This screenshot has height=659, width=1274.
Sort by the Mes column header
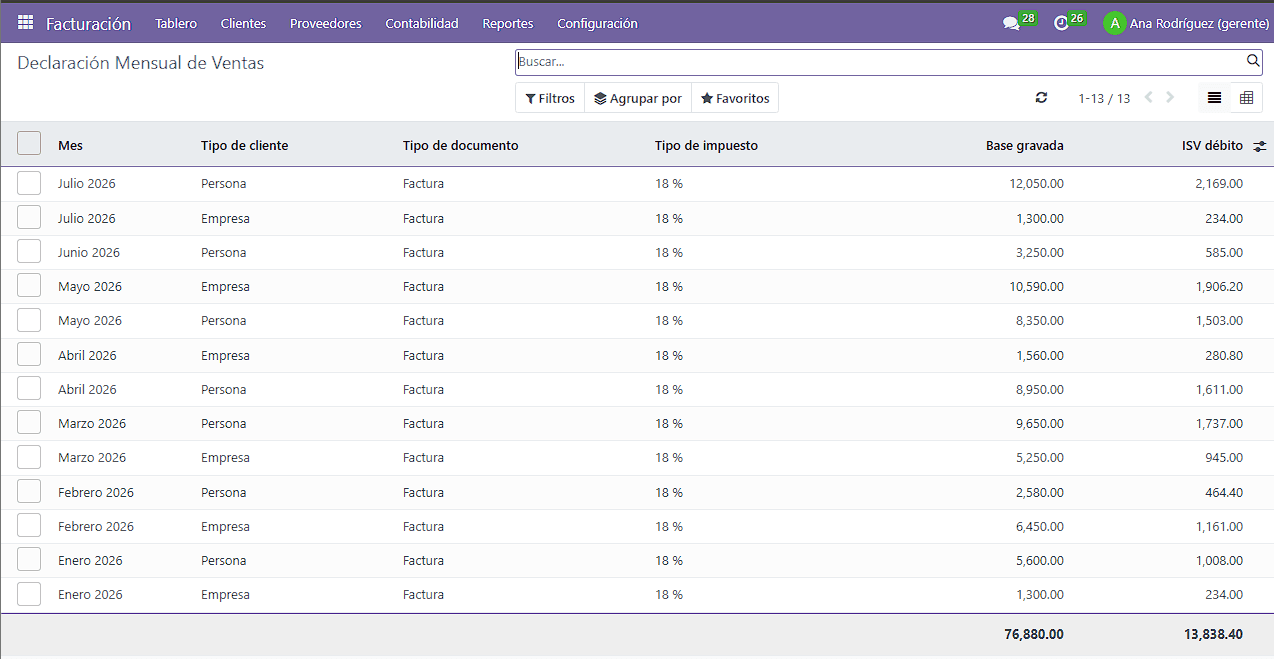(x=70, y=146)
